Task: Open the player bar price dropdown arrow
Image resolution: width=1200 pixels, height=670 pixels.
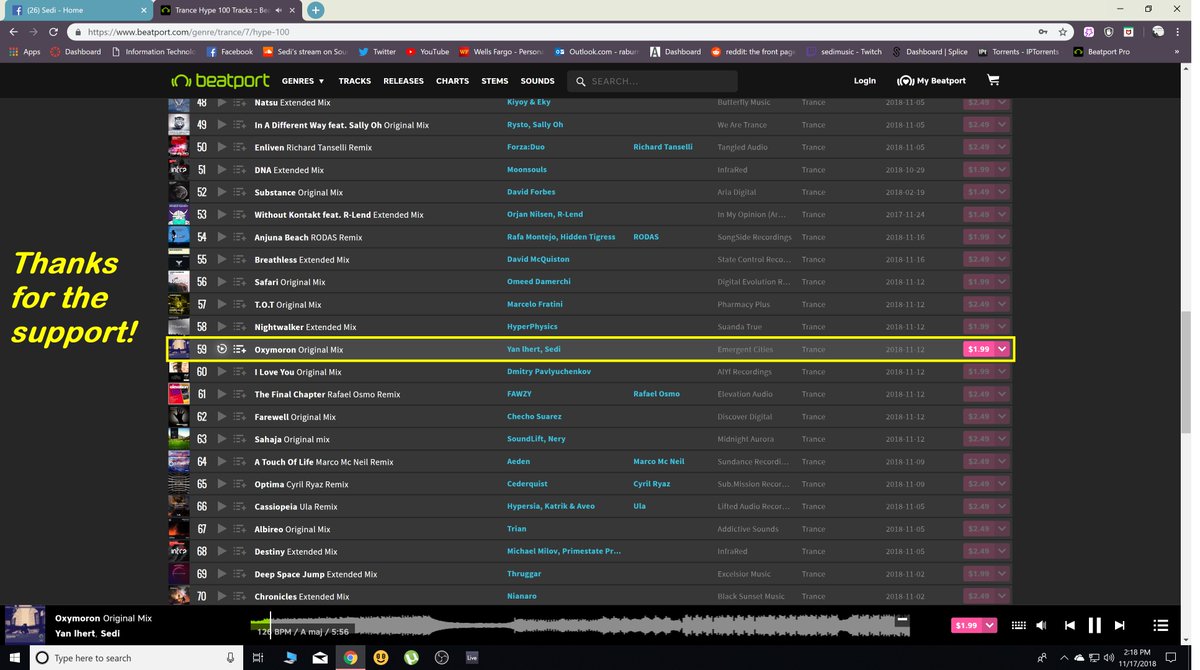Action: click(x=991, y=625)
